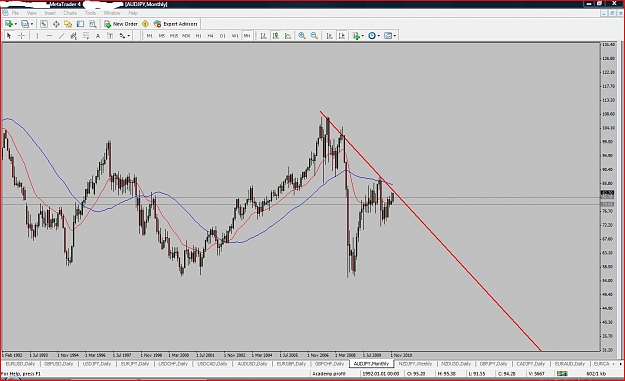Click the 'Academy profil' status bar entry

[x=329, y=374]
